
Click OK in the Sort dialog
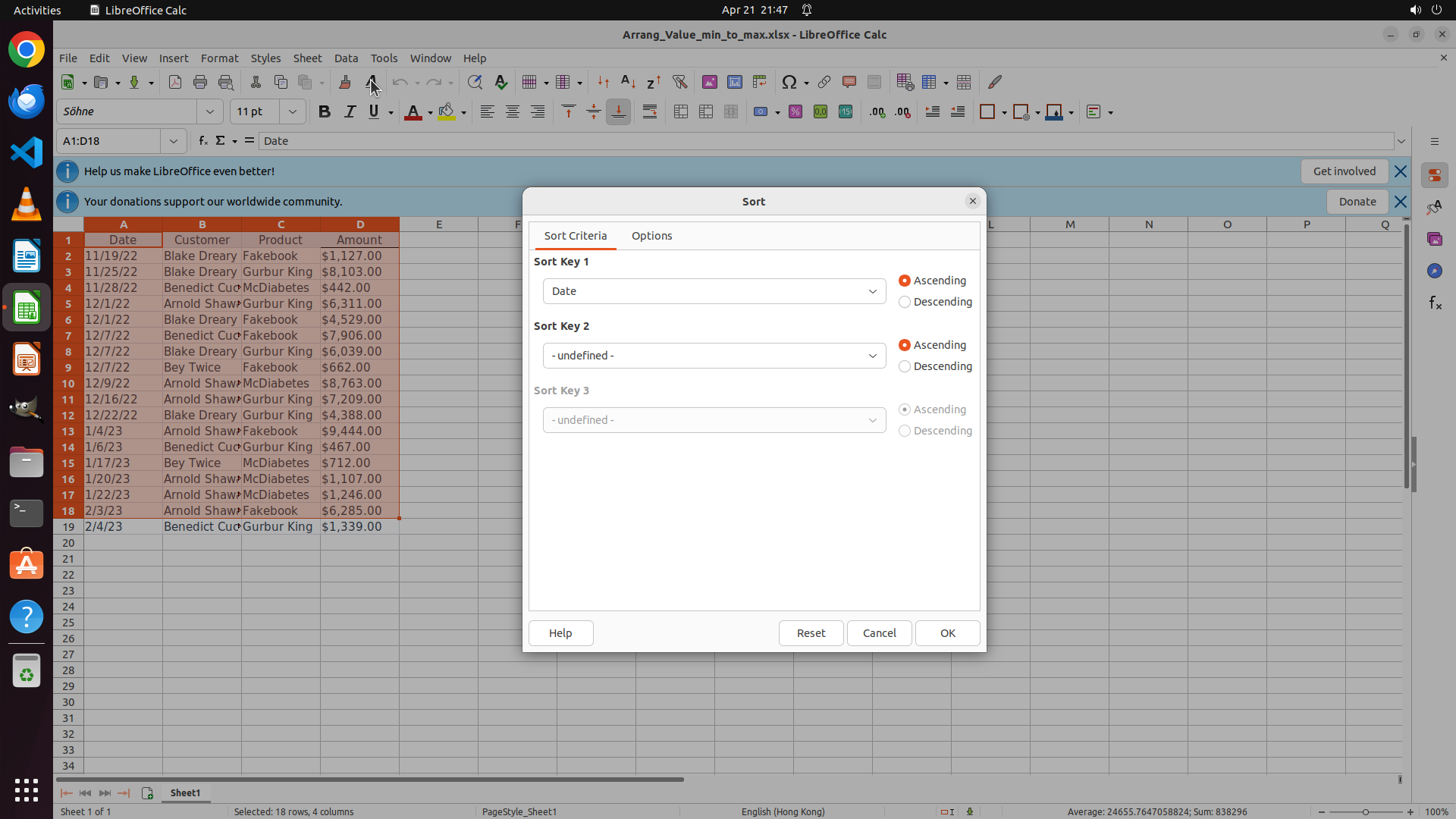tap(947, 633)
